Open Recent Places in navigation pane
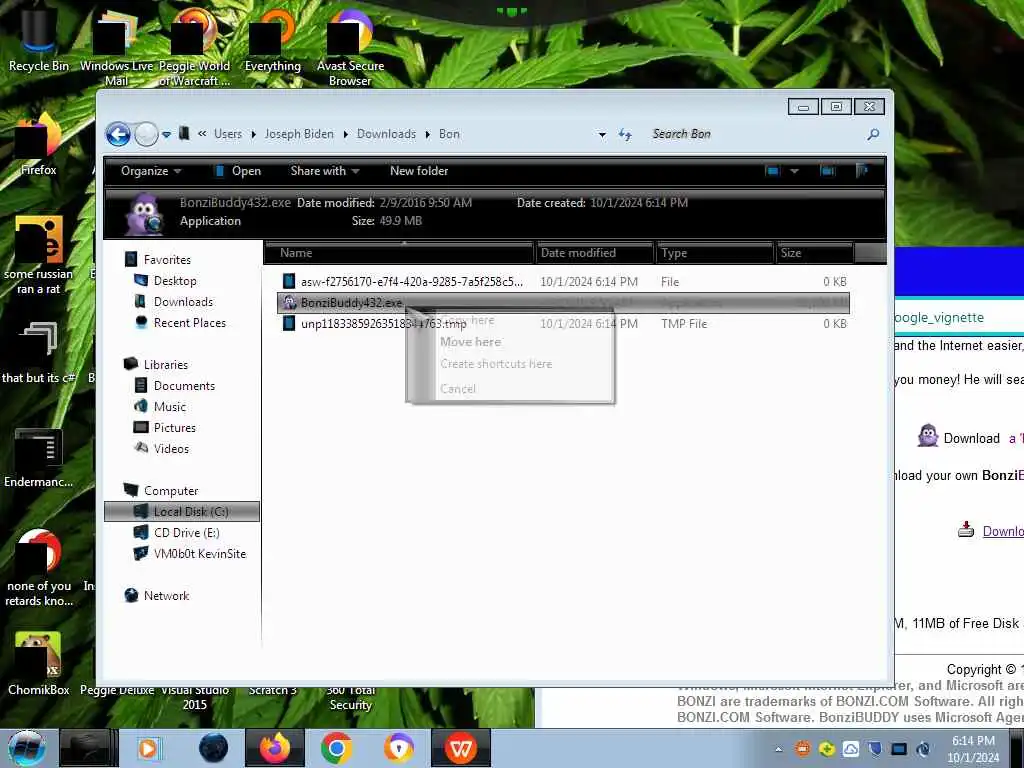This screenshot has width=1024, height=768. tap(189, 323)
